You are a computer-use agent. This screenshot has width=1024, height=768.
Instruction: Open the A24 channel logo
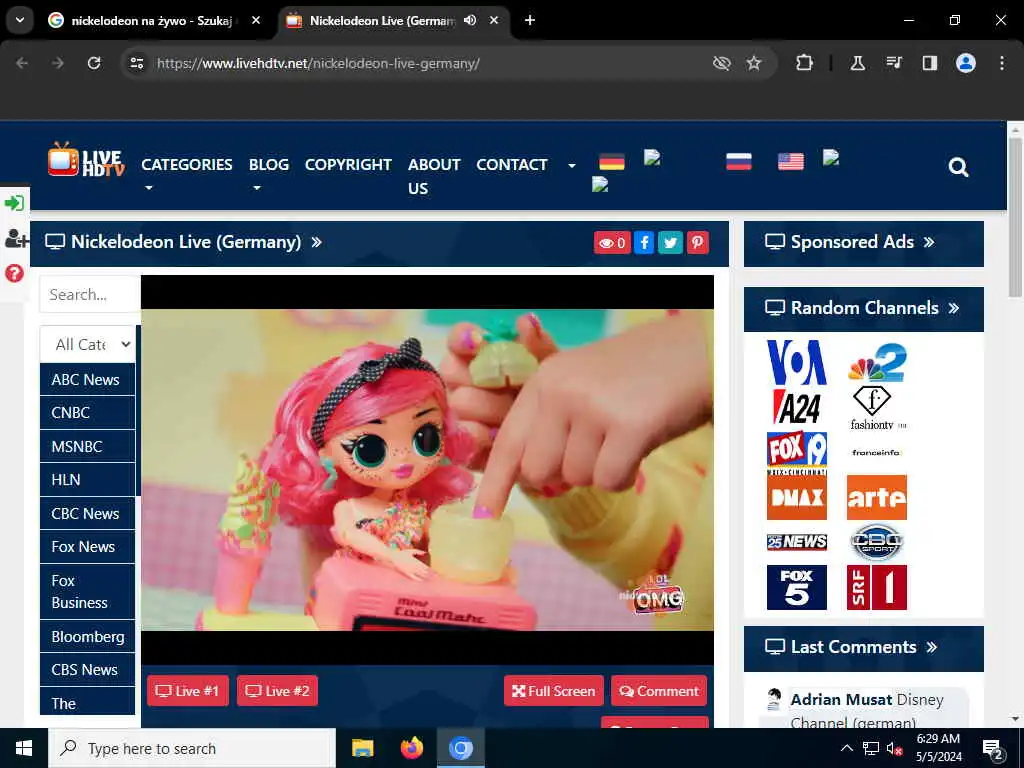[x=797, y=408]
